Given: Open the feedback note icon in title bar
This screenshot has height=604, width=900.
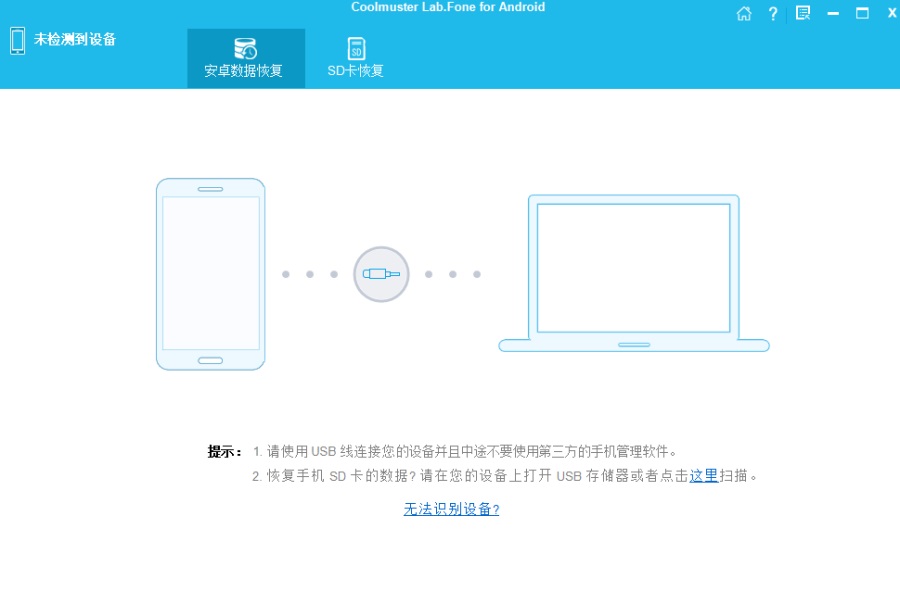Looking at the screenshot, I should pos(803,13).
